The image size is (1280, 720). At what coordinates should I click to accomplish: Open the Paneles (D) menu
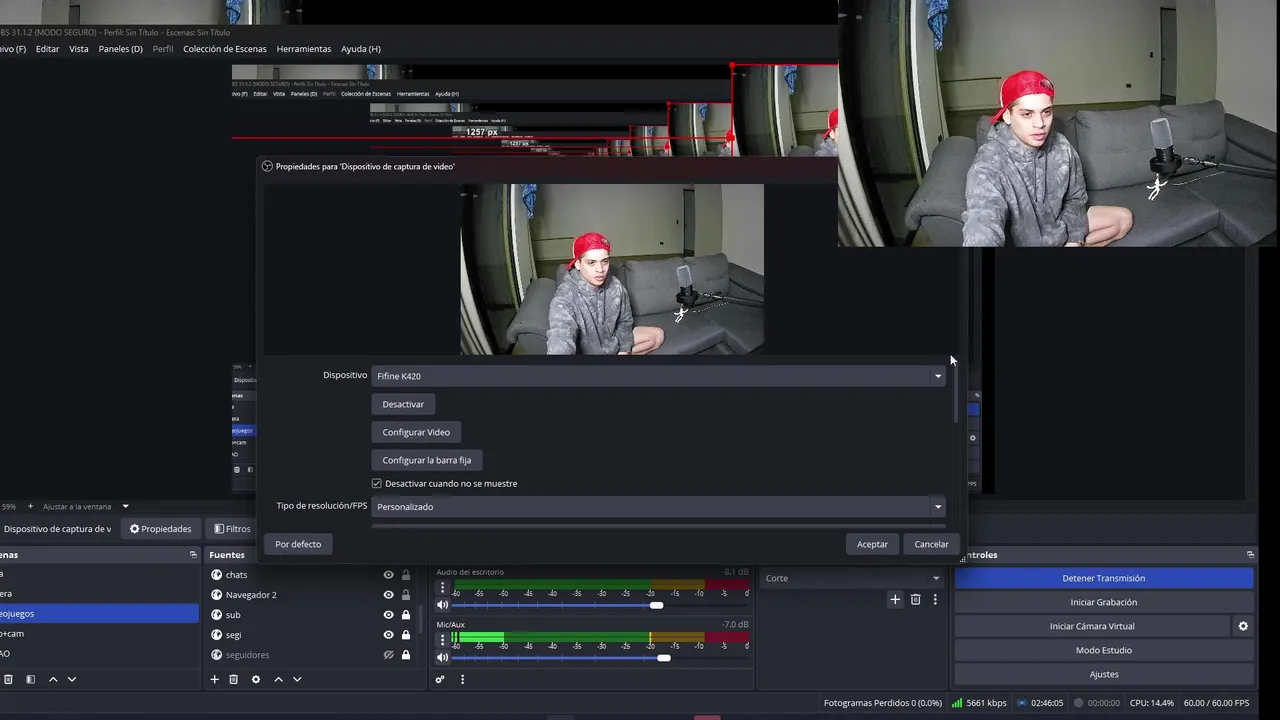click(x=120, y=49)
